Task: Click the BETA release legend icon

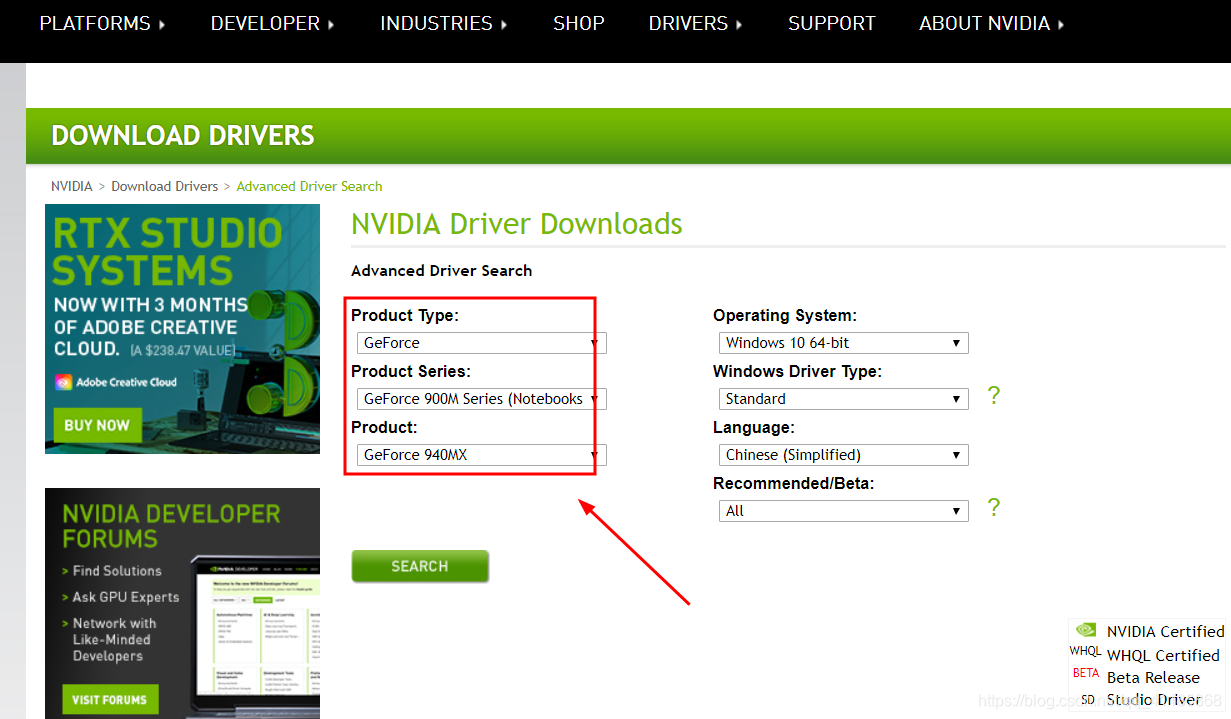Action: [x=1086, y=674]
